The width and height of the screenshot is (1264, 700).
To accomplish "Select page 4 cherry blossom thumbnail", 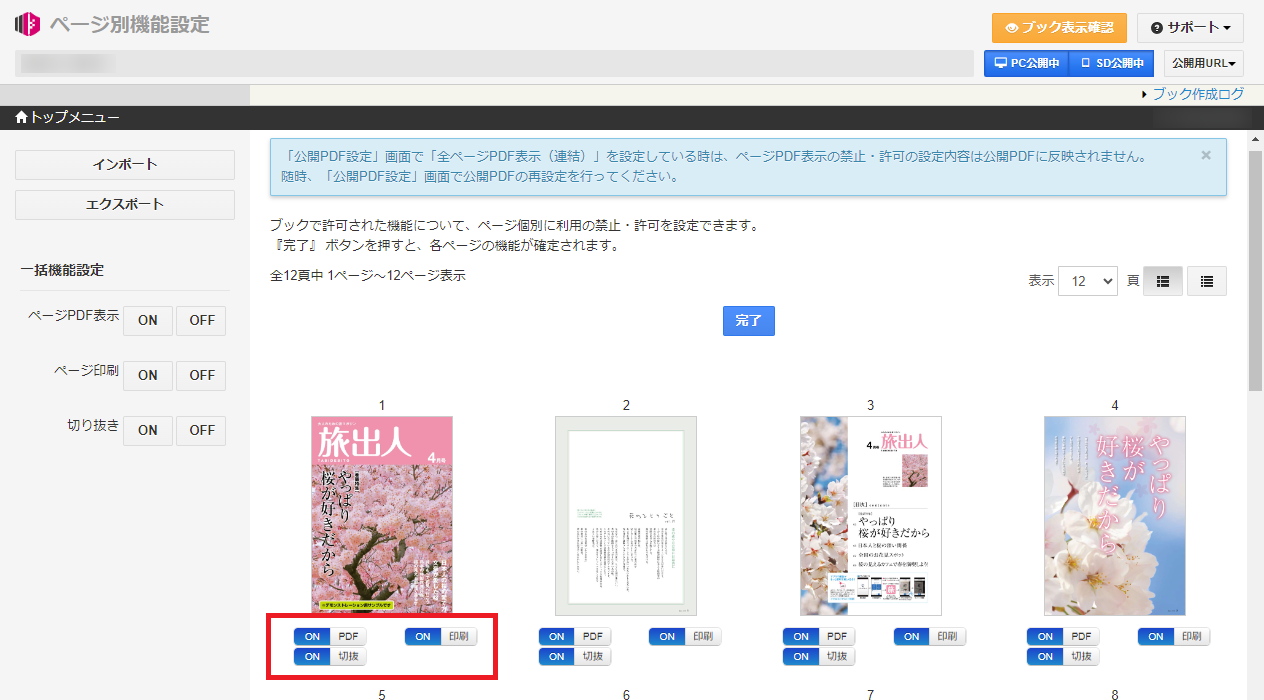I will [1114, 515].
